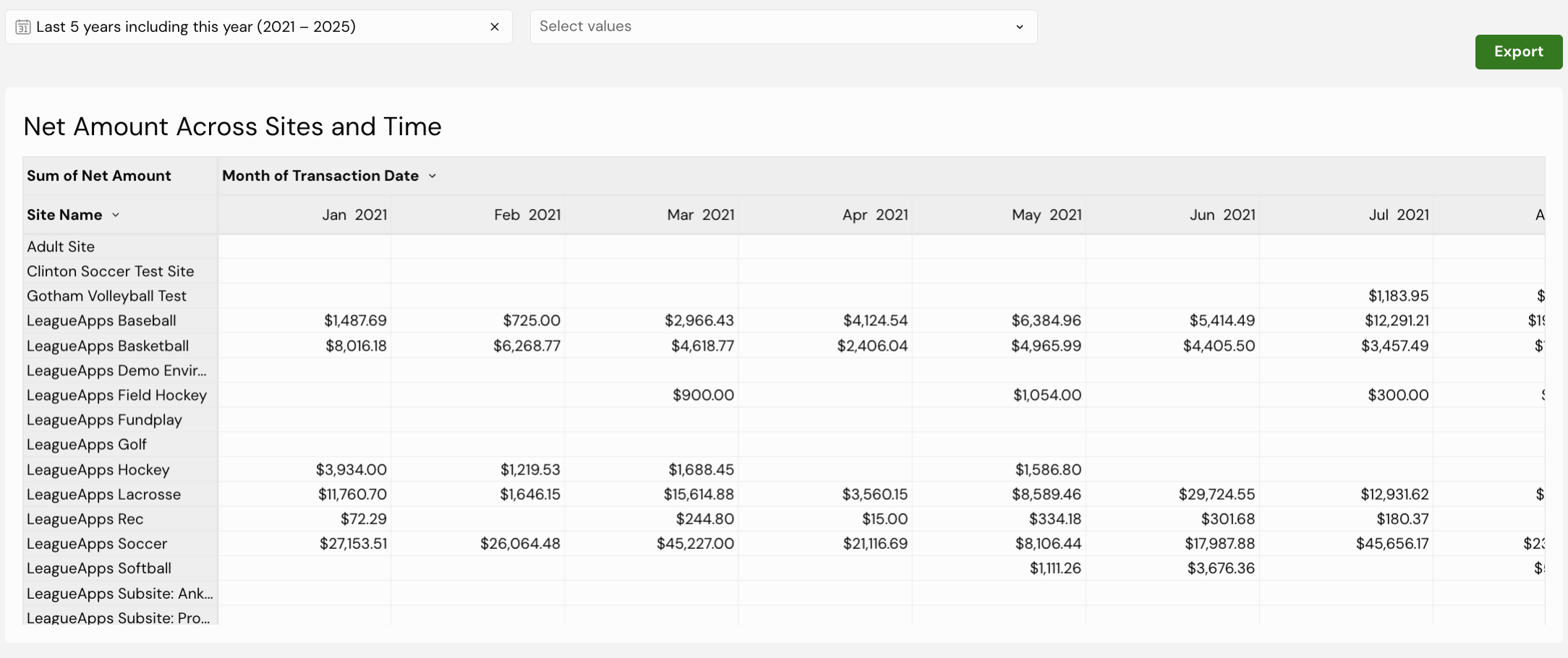1568x658 pixels.
Task: Click the LeagueApps Baseball row label
Action: tap(101, 320)
